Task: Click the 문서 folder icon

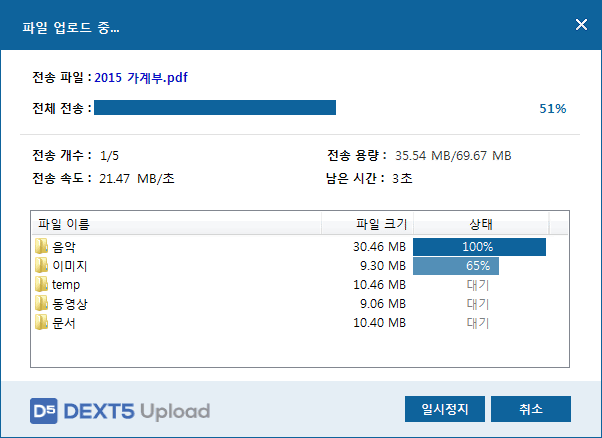Action: (x=41, y=323)
